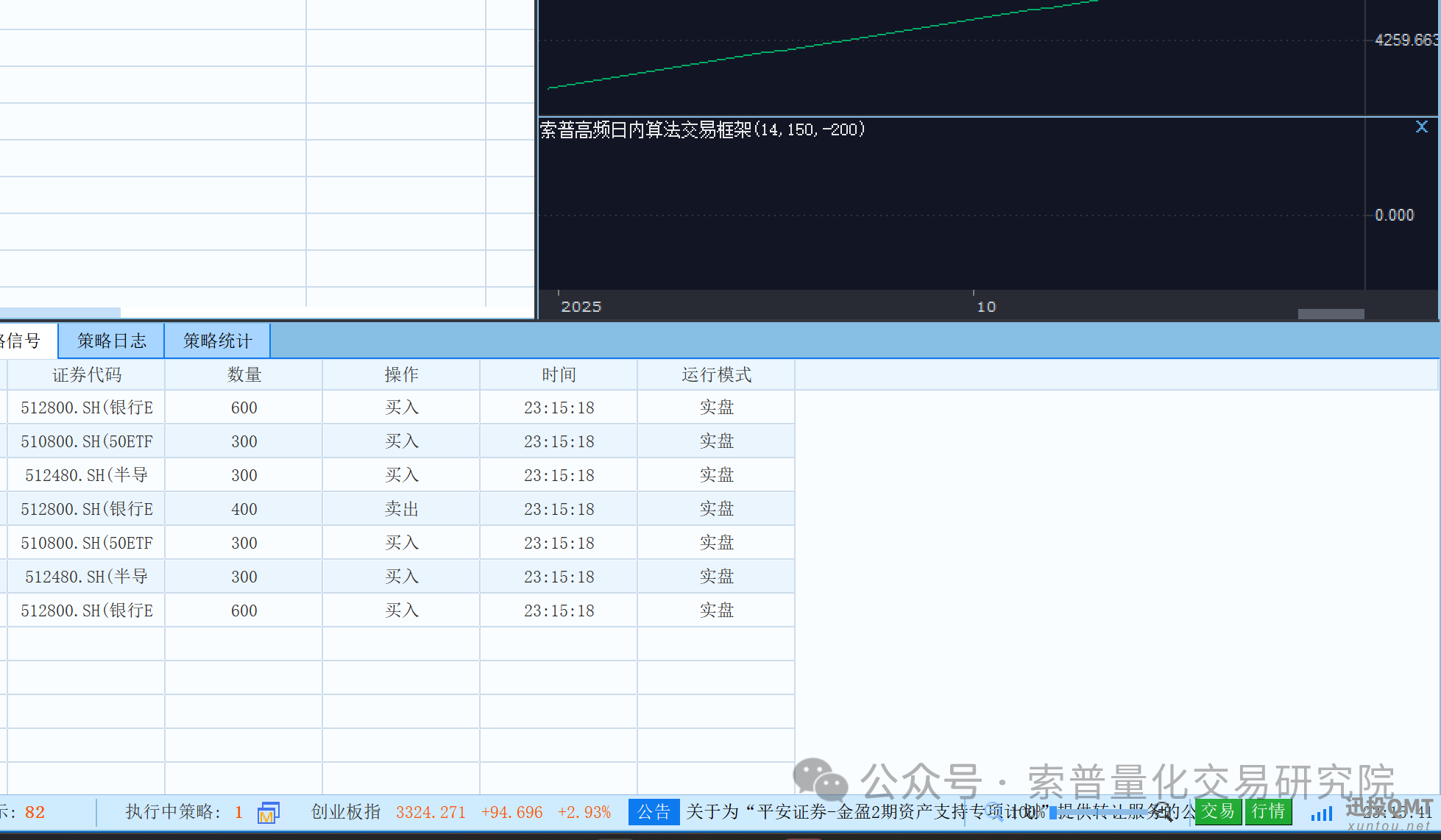1441x840 pixels.
Task: Switch to the 策略信号 tab
Action: (x=22, y=340)
